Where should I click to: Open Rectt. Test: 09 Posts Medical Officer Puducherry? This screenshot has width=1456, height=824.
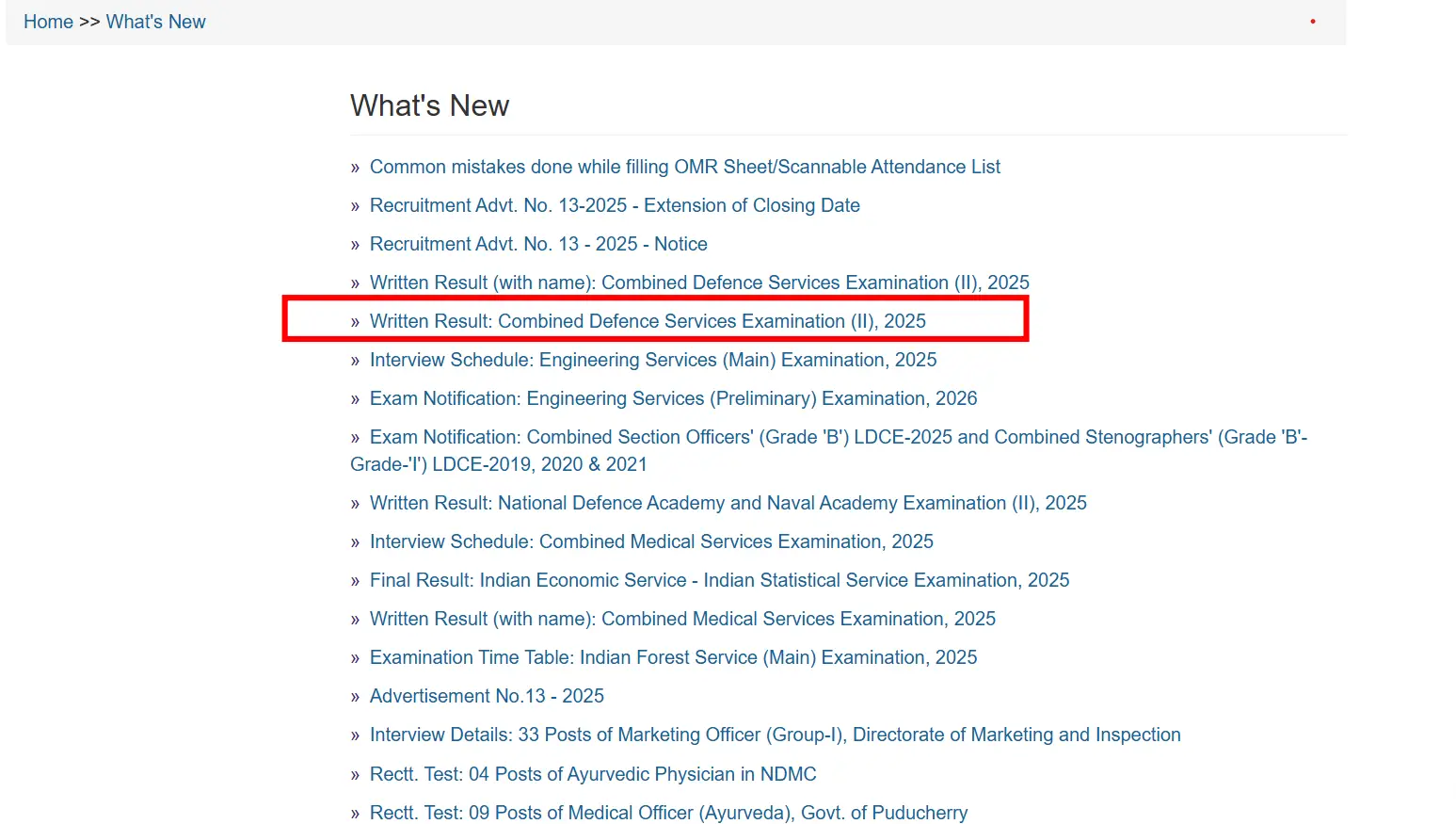[668, 813]
